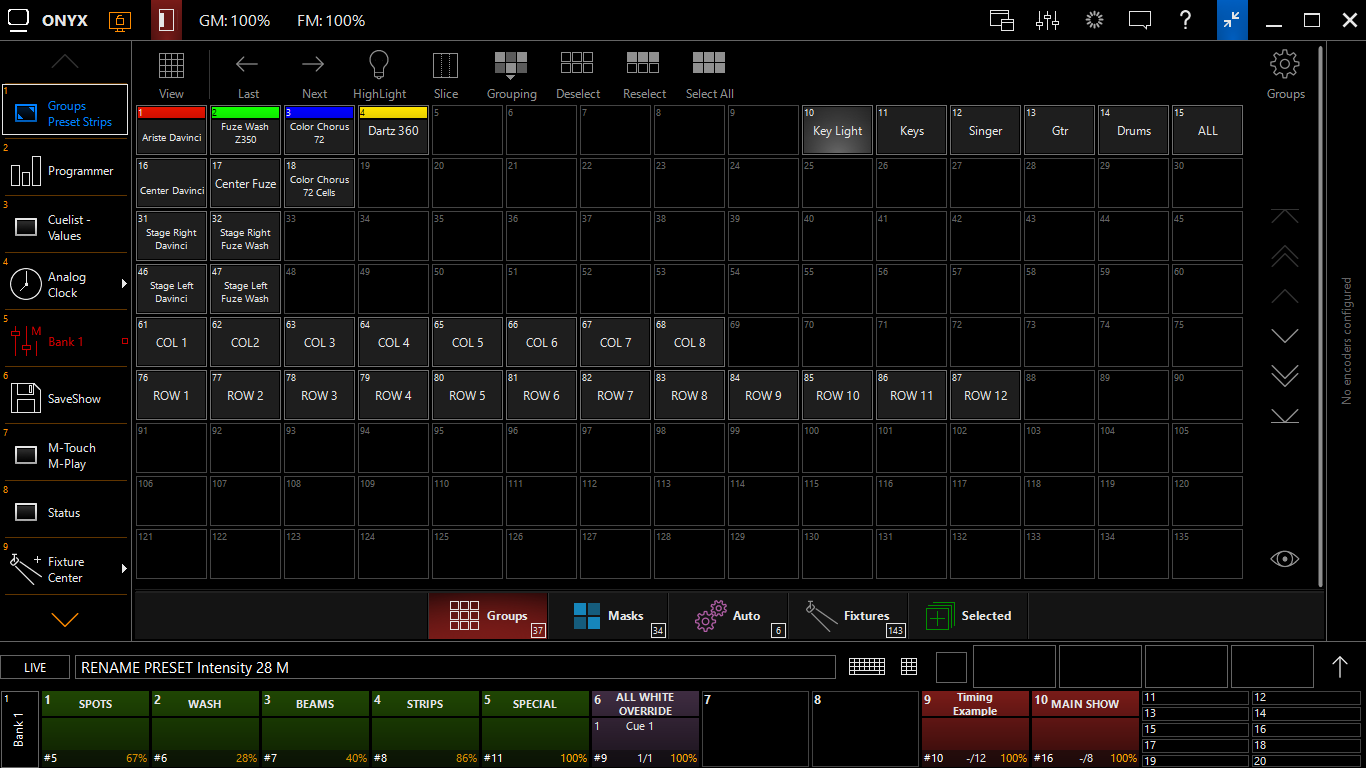This screenshot has height=768, width=1366.
Task: Select the Drums group
Action: (1133, 130)
